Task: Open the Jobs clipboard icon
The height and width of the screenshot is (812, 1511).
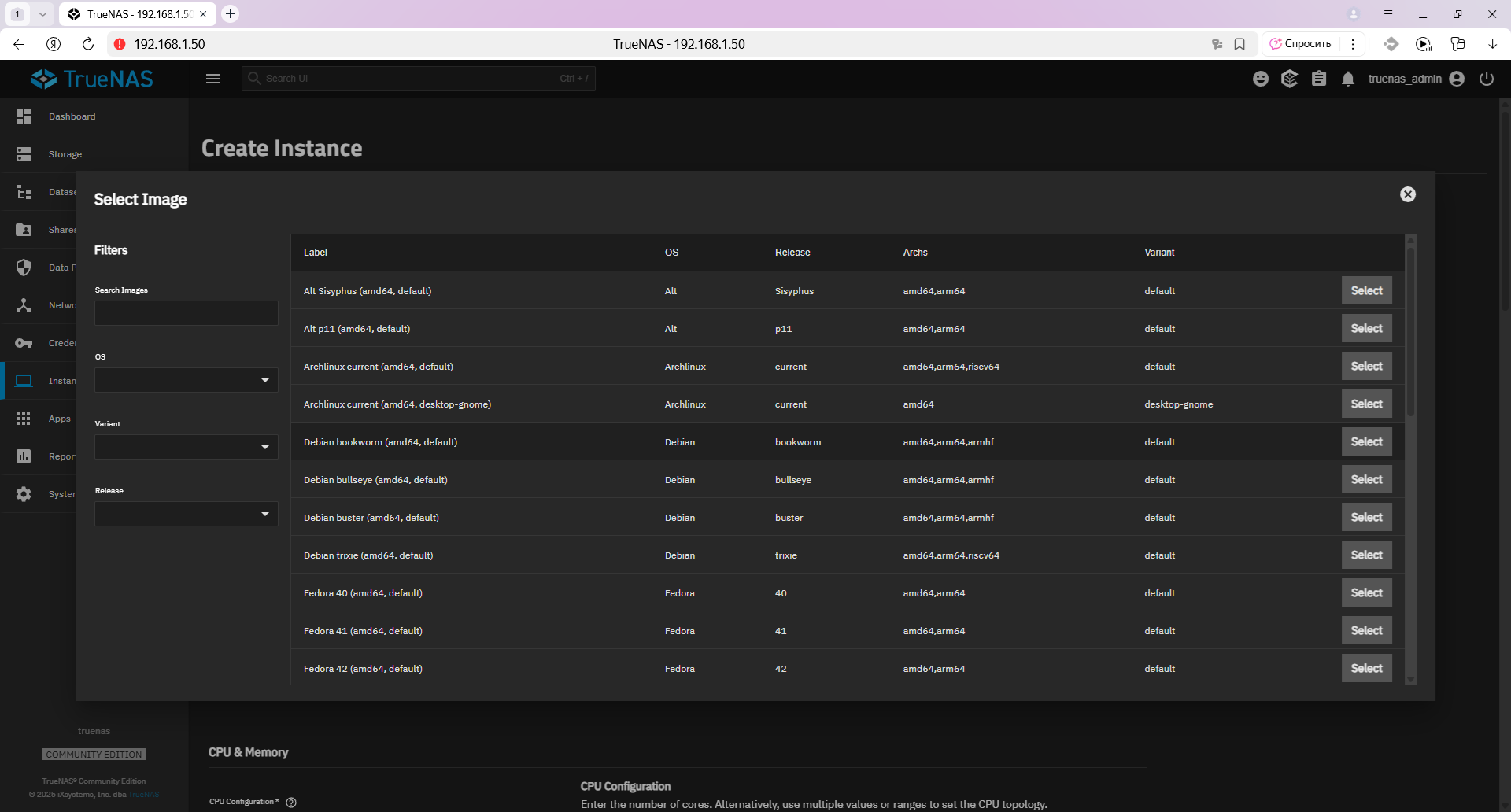Action: [x=1319, y=79]
